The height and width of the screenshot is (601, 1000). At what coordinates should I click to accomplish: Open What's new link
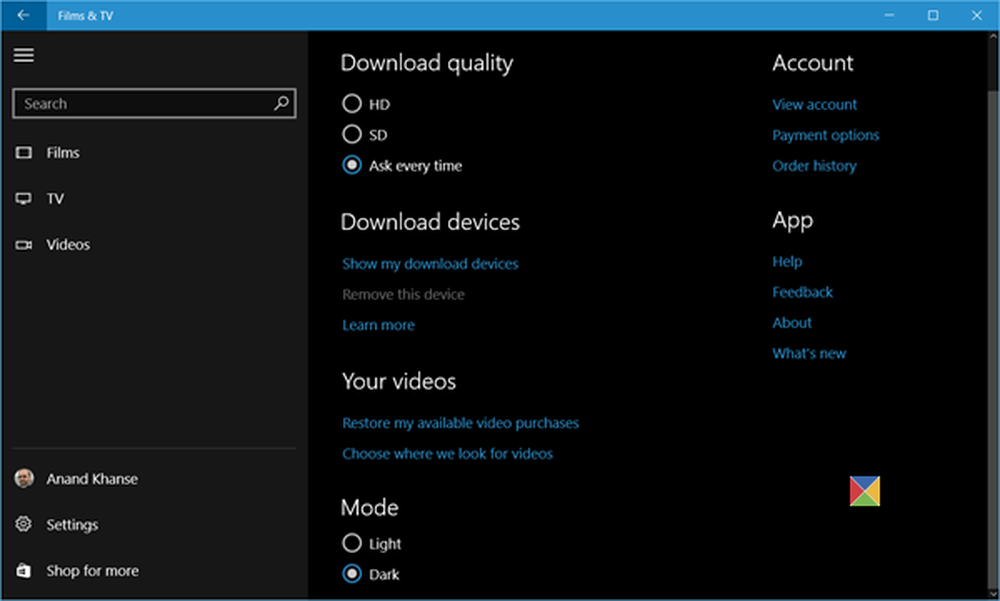pos(809,353)
